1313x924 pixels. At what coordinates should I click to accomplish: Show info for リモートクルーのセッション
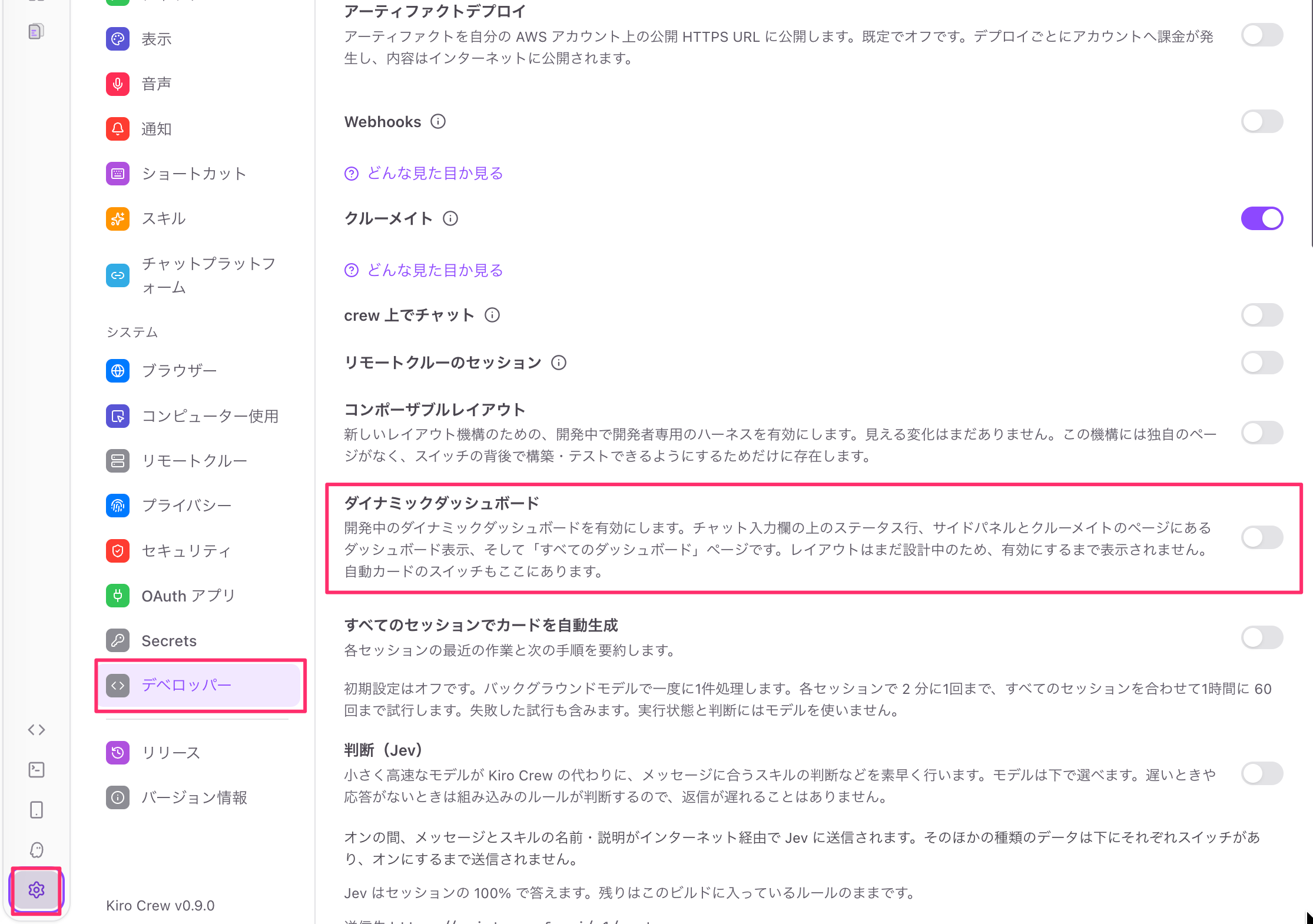(x=559, y=363)
